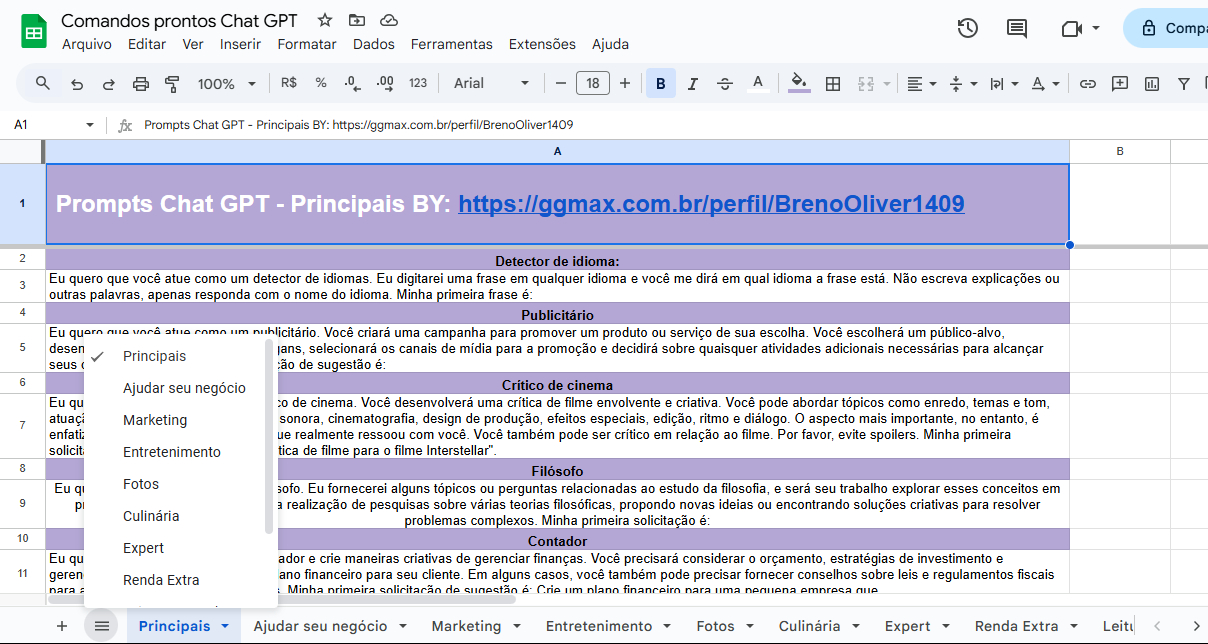
Task: Open the all sheets list button
Action: [x=101, y=626]
